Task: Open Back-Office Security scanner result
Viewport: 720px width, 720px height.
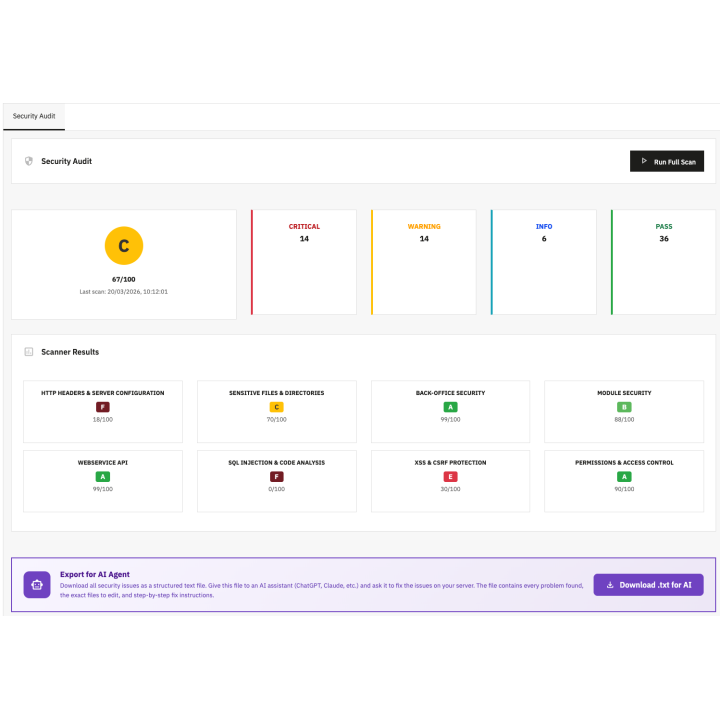Action: (450, 411)
